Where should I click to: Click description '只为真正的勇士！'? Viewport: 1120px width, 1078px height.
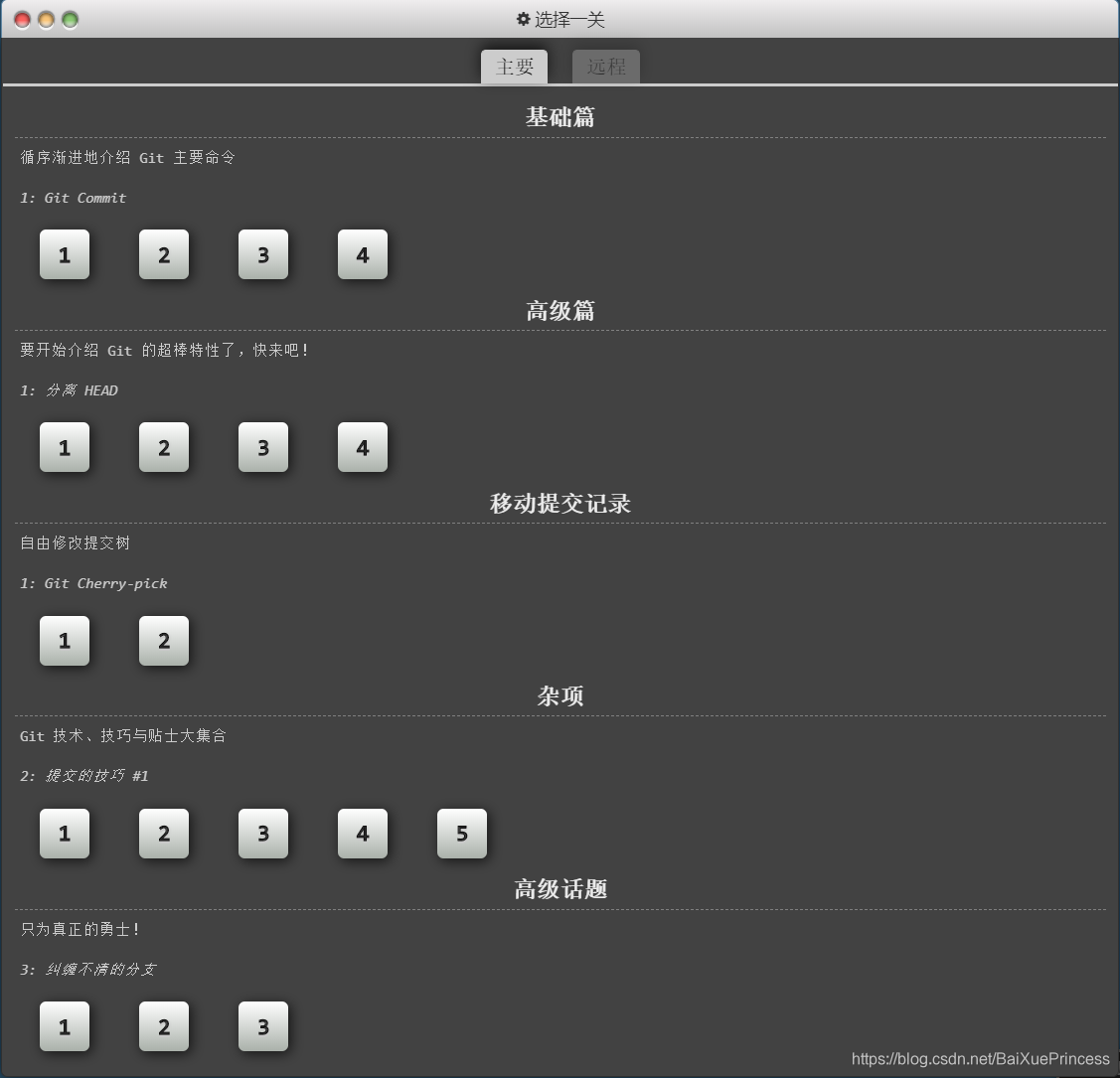pyautogui.click(x=80, y=929)
